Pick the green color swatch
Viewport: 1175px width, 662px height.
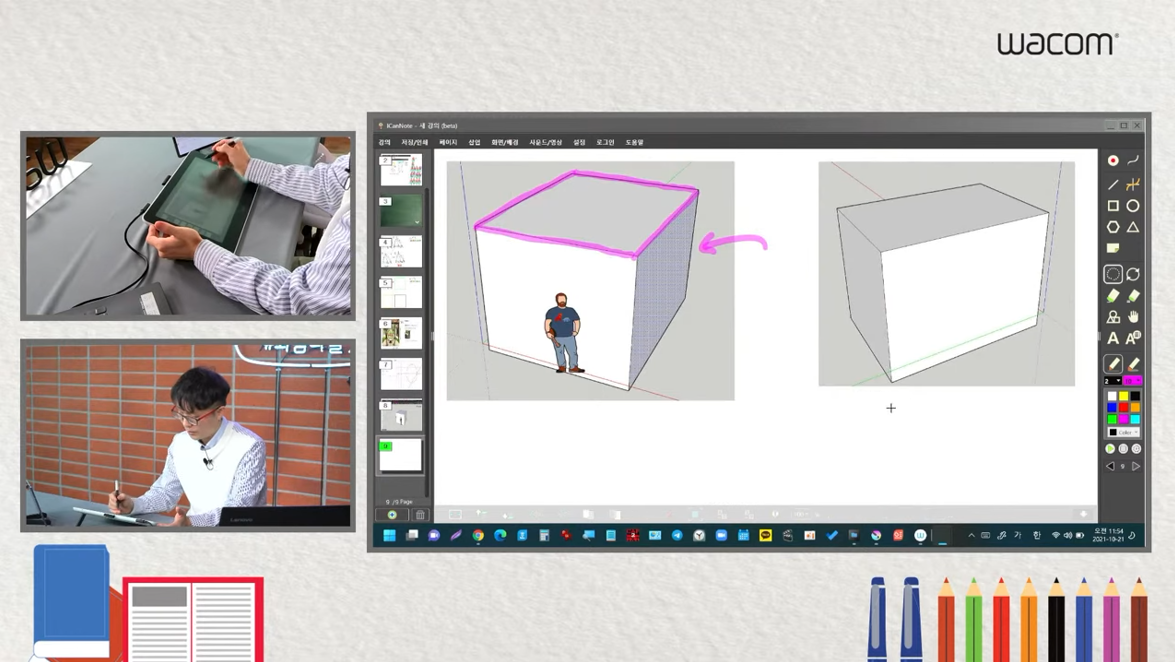coord(1112,419)
